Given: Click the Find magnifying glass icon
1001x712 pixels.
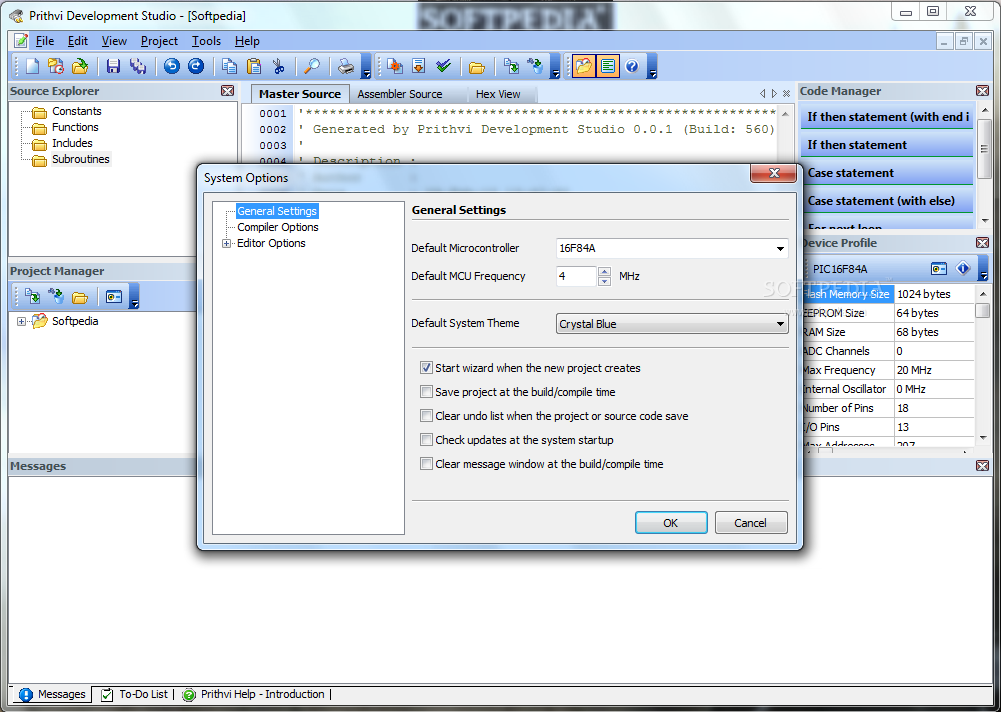Looking at the screenshot, I should click(312, 66).
